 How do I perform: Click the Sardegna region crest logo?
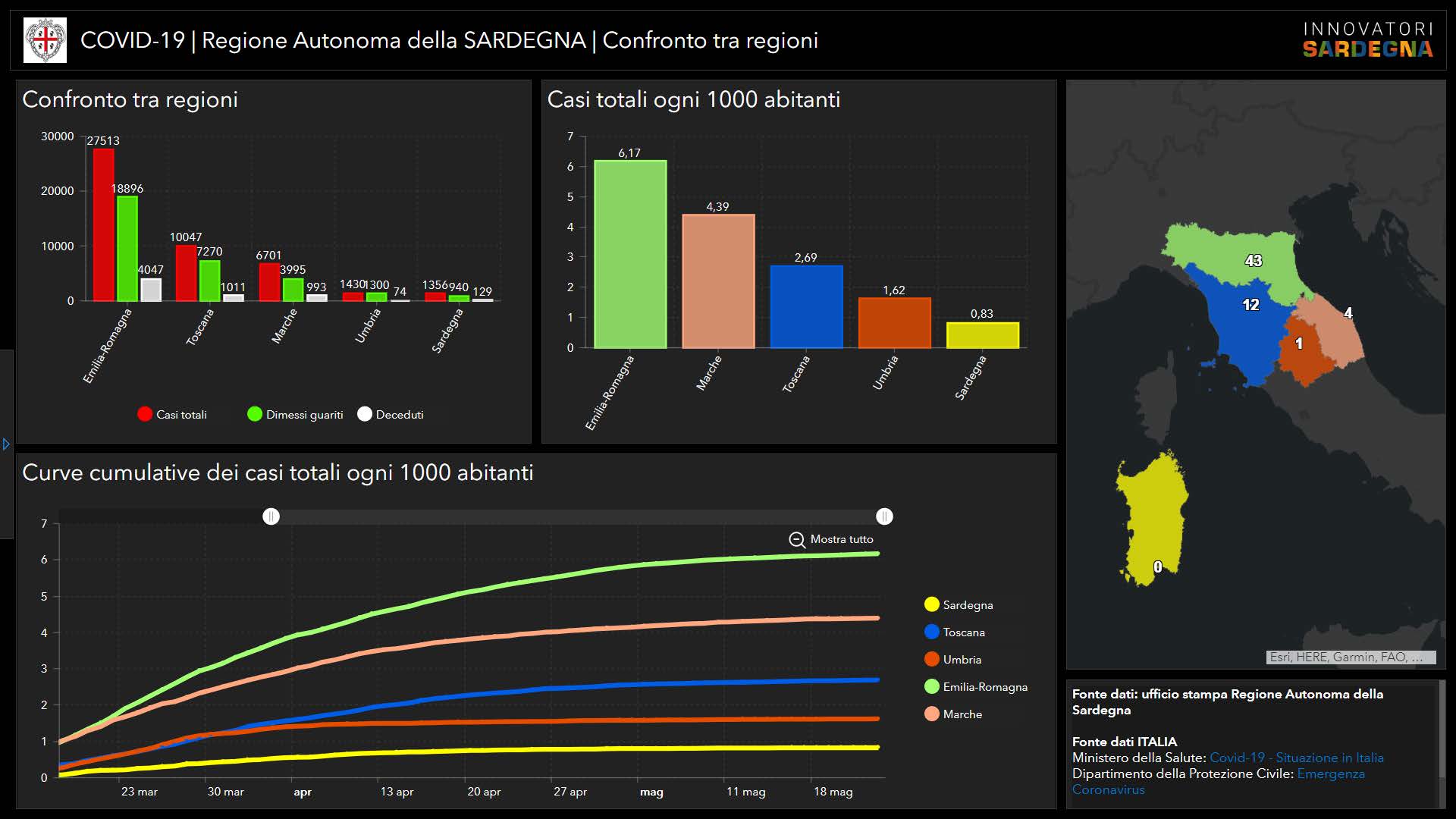click(x=45, y=40)
